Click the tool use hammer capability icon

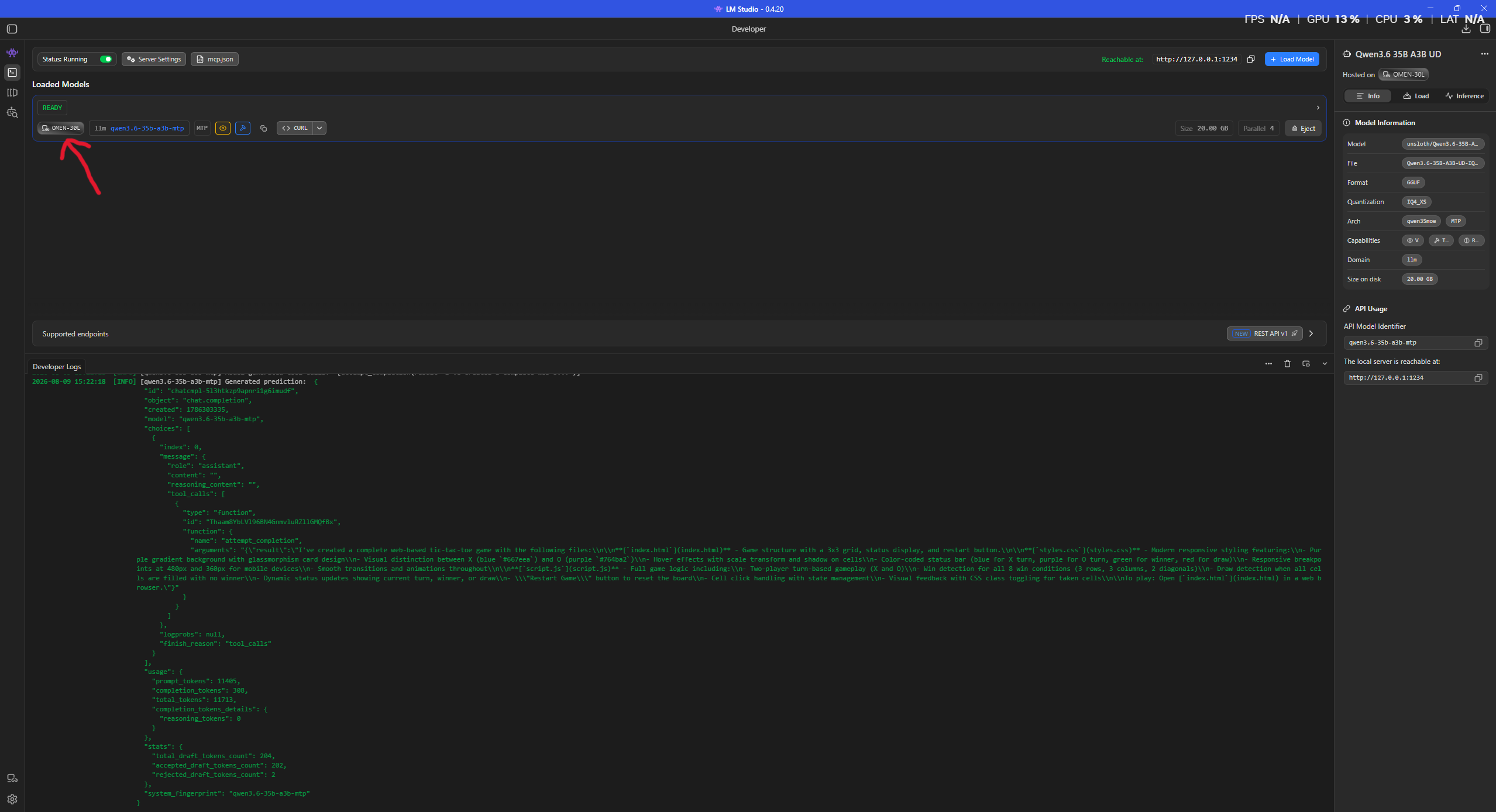(x=243, y=128)
